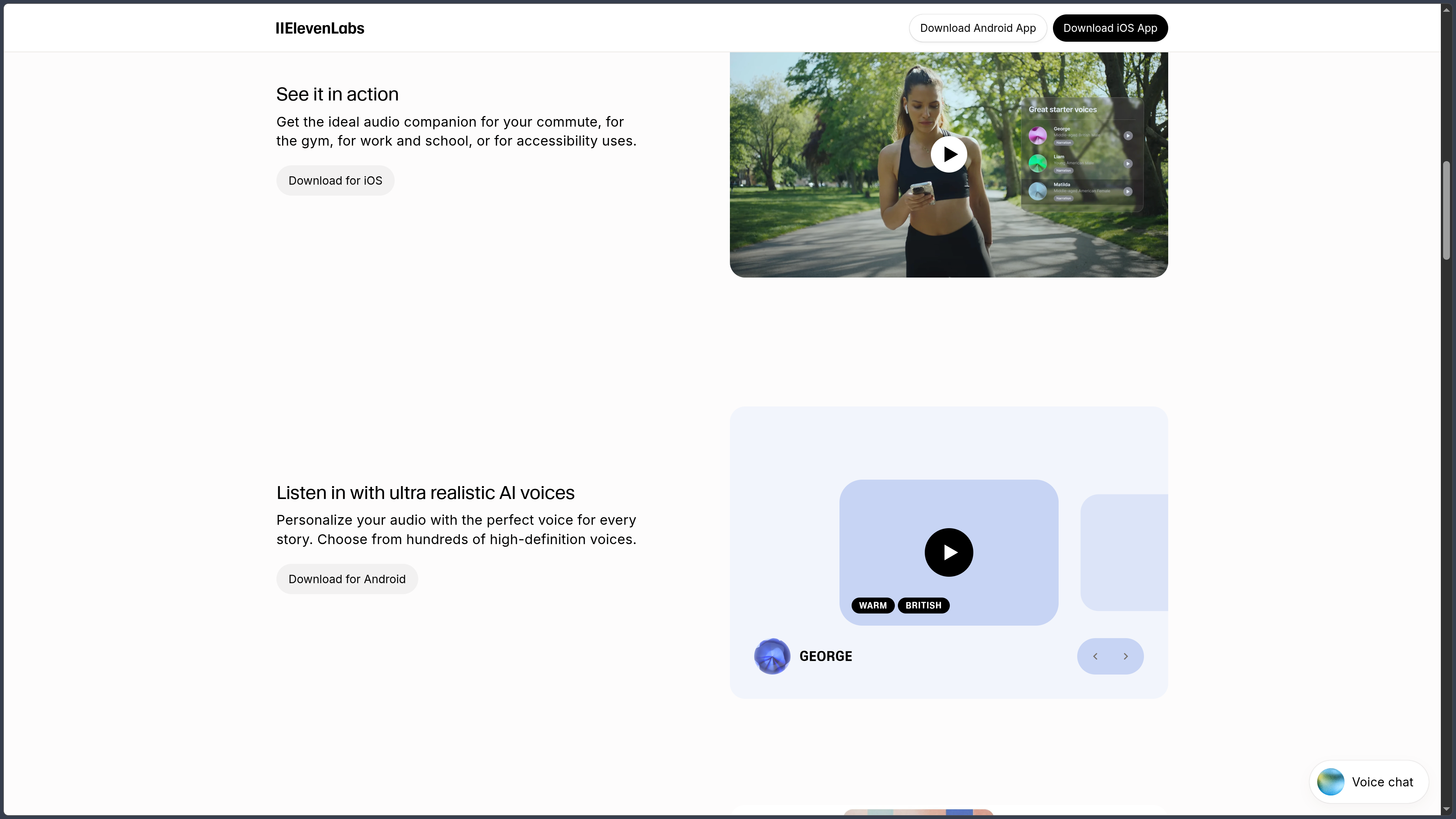Preview Matilda voice in video overlay
The height and width of the screenshot is (819, 1456).
click(x=1128, y=191)
